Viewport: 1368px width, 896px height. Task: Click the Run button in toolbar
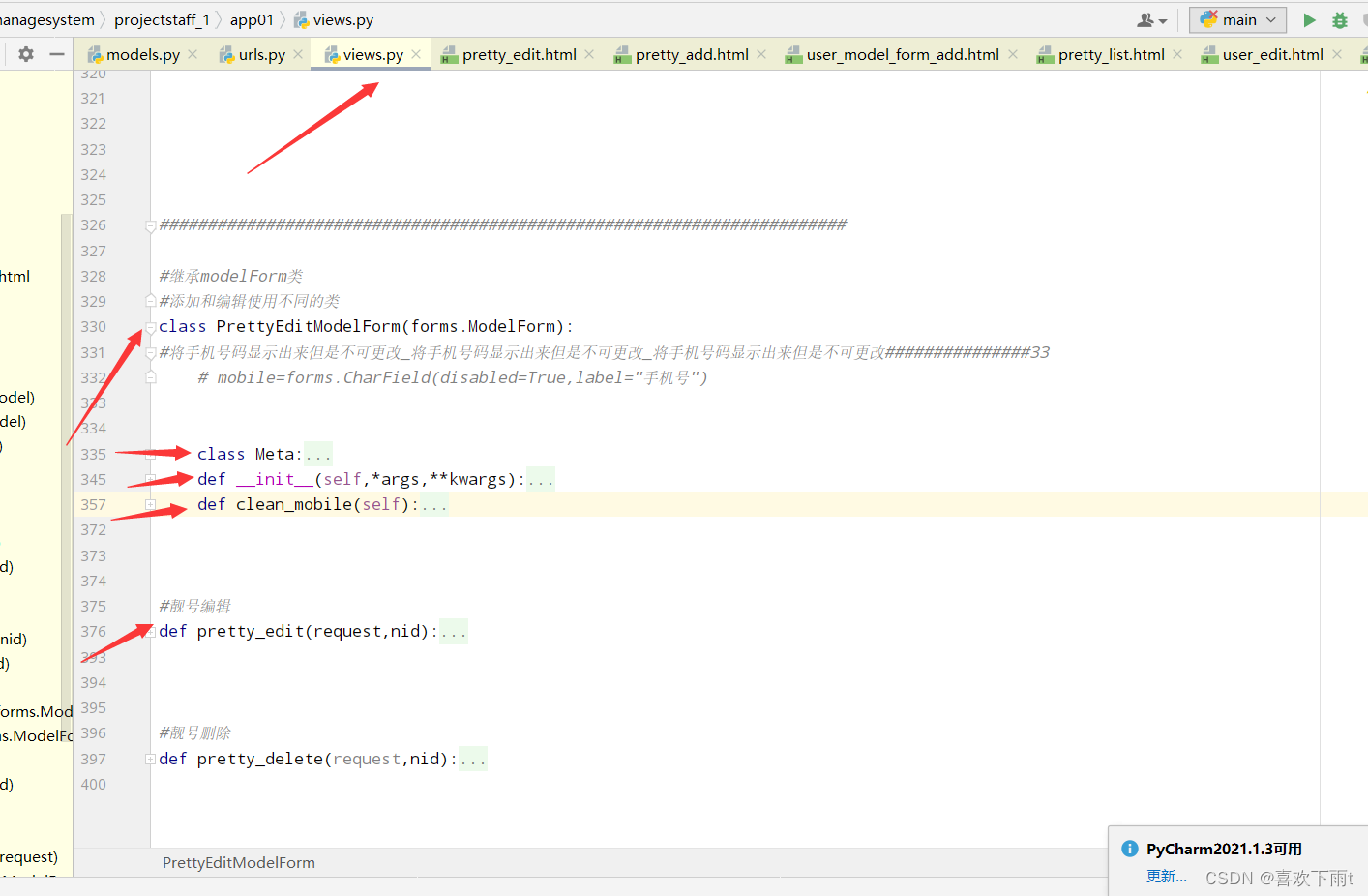pos(1309,20)
